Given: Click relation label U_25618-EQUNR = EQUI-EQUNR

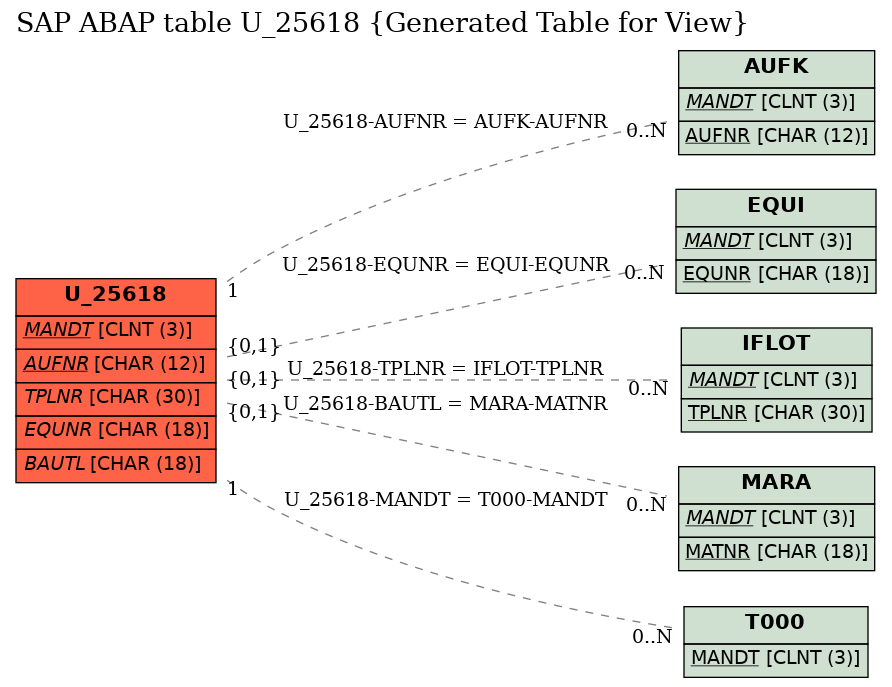Looking at the screenshot, I should [446, 264].
